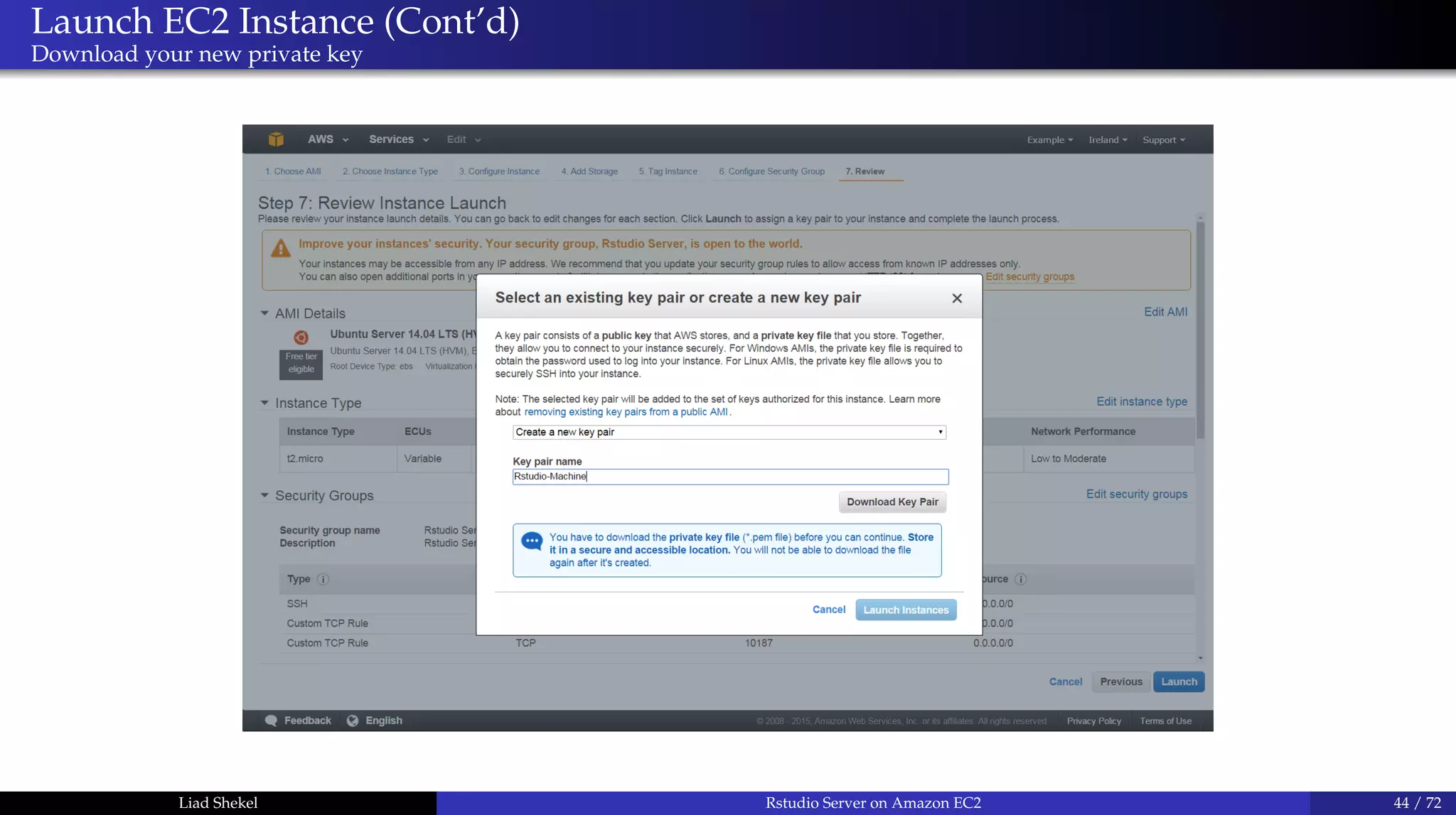Click the page vertical scrollbar thumb
Viewport: 1456px width, 815px height.
pos(1200,330)
